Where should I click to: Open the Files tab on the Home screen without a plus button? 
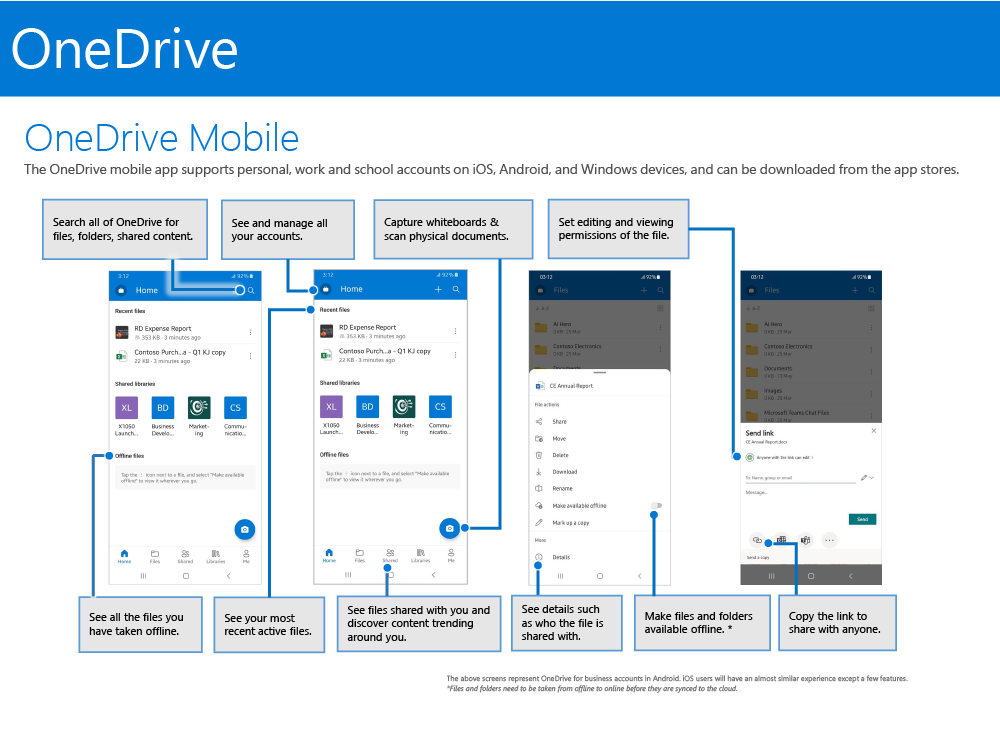point(155,557)
